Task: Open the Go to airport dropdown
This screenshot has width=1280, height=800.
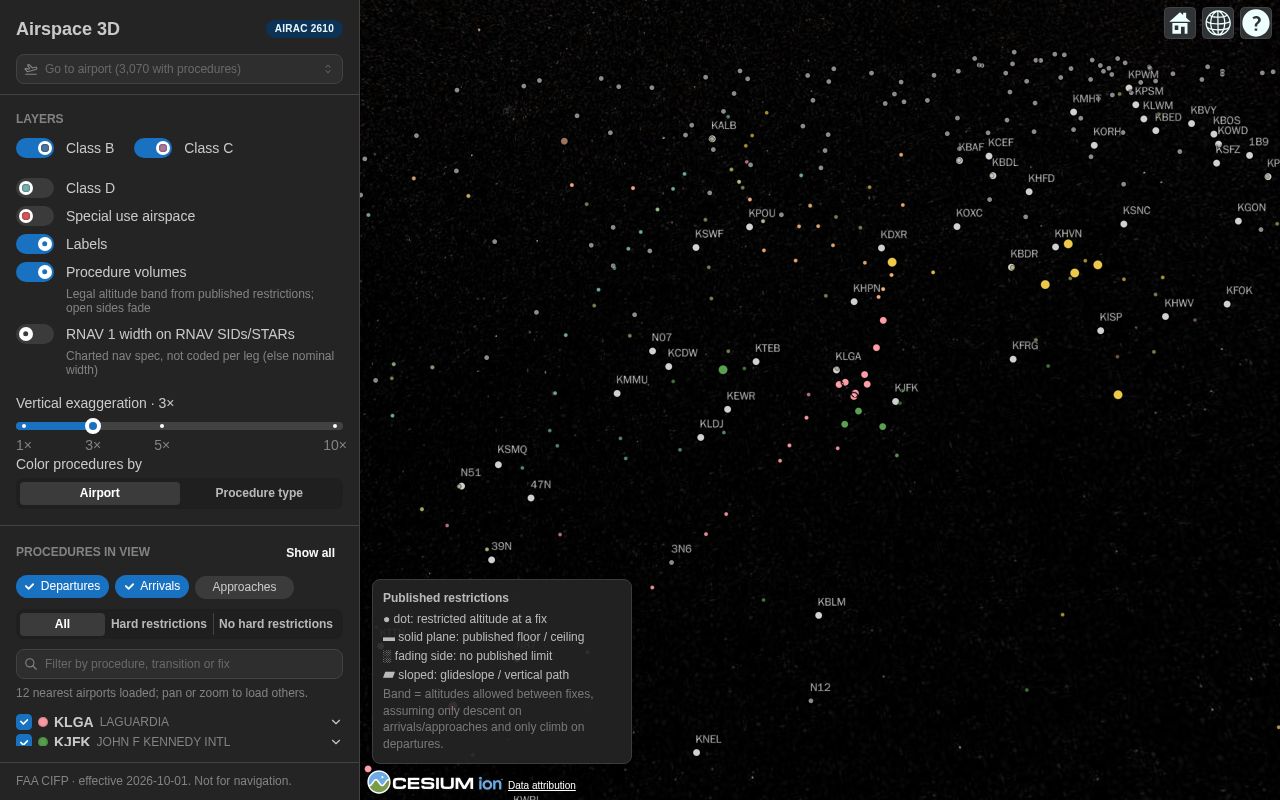Action: point(179,69)
